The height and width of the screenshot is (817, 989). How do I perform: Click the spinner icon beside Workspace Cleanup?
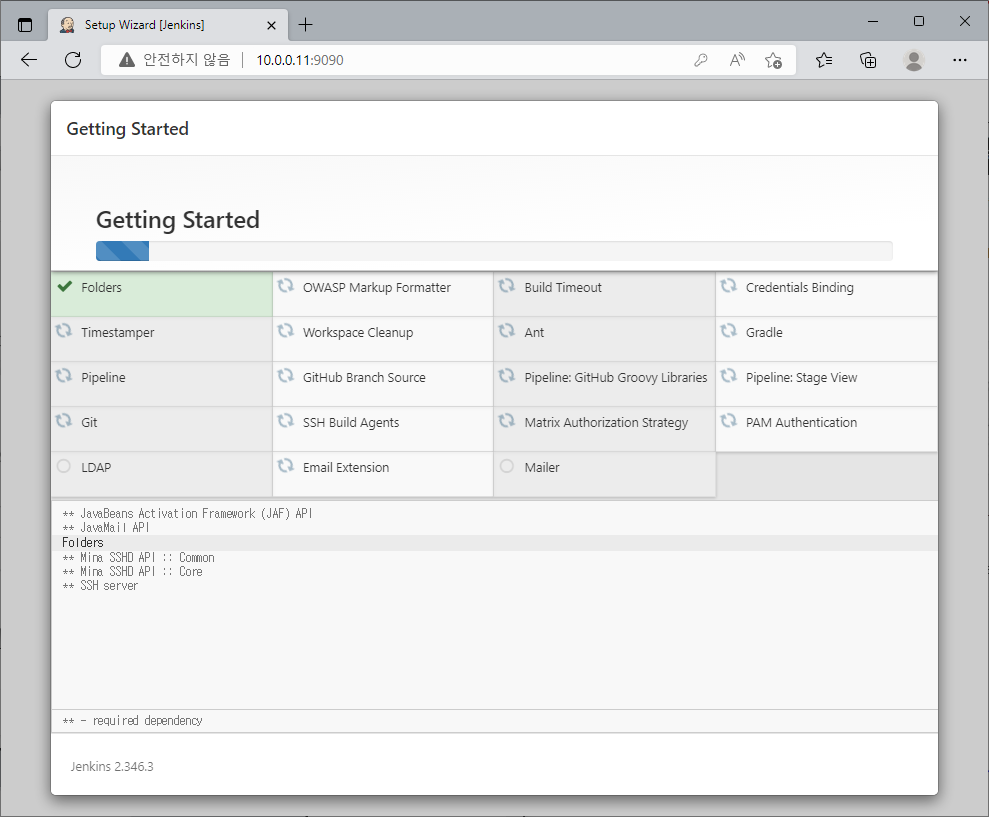[286, 331]
